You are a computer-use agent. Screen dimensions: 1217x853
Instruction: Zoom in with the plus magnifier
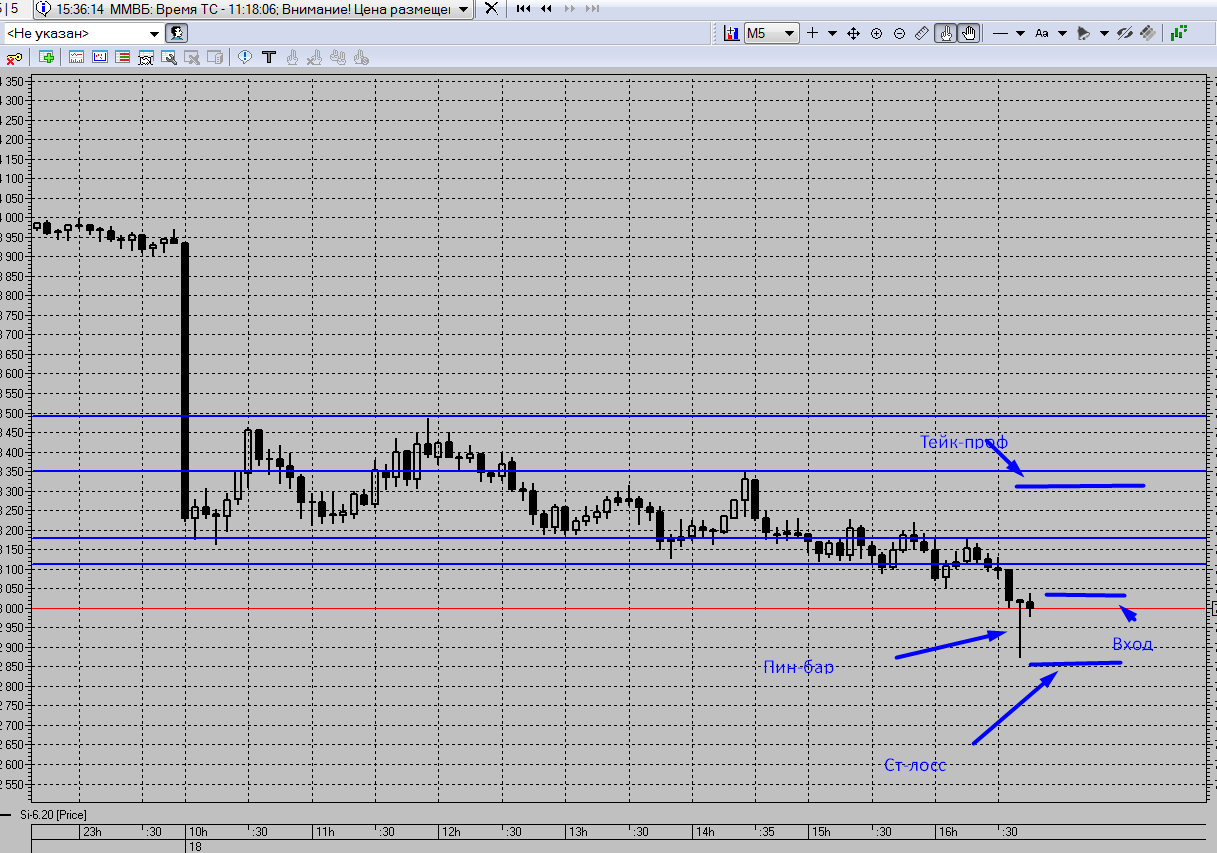876,33
